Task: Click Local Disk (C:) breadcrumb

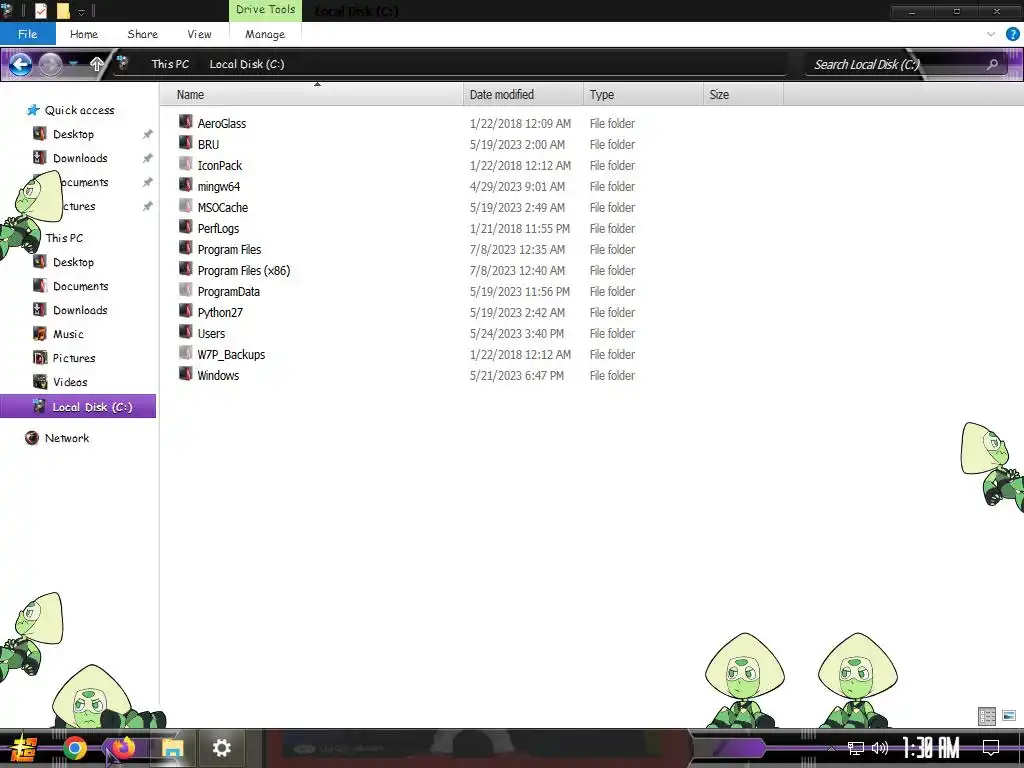Action: 246,64
